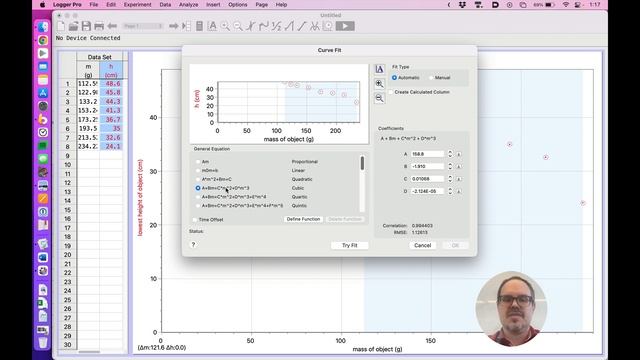
Task: Go to the next page with the right arrow
Action: click(x=173, y=26)
